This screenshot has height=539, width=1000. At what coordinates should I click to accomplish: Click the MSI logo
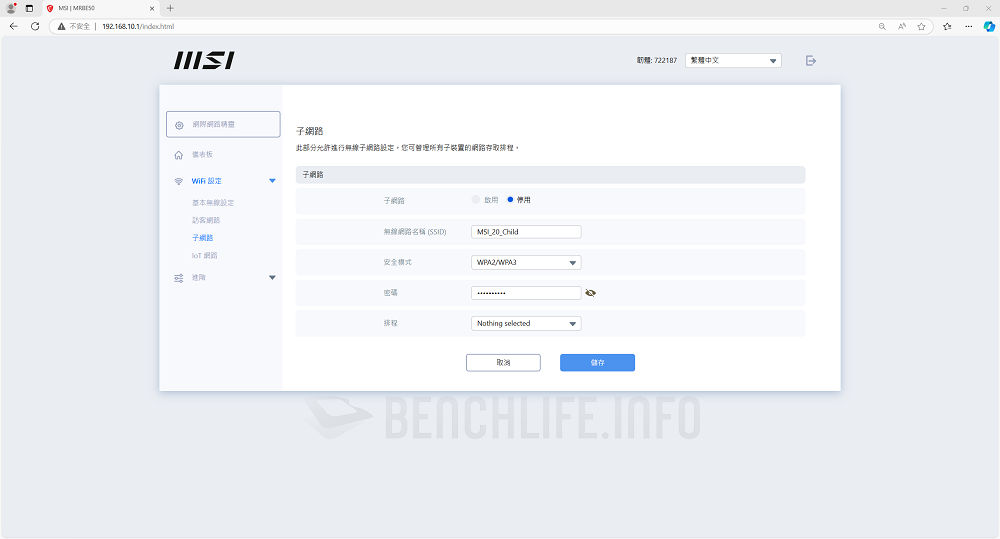coord(204,61)
